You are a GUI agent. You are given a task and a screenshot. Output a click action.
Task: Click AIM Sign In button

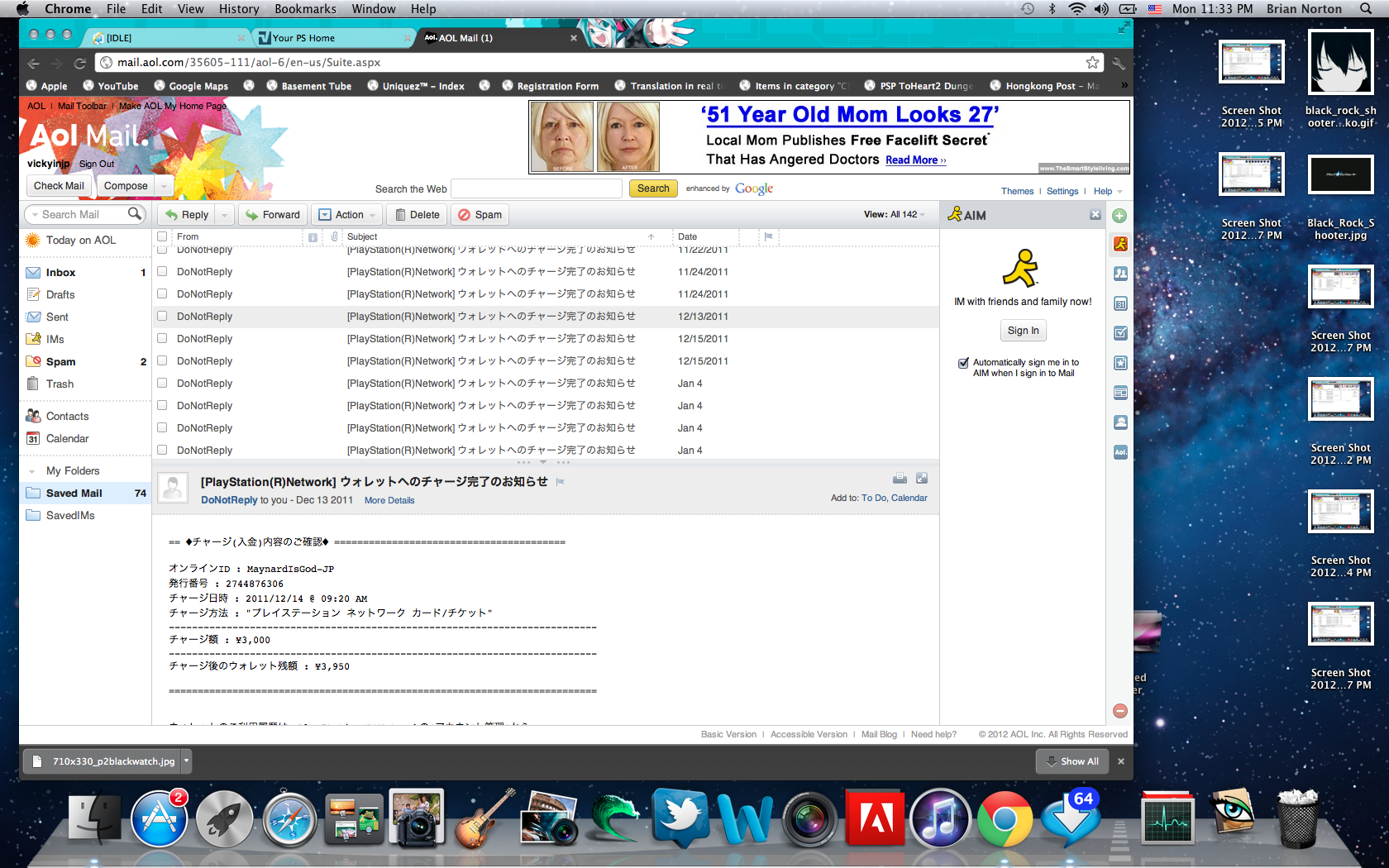coord(1023,331)
